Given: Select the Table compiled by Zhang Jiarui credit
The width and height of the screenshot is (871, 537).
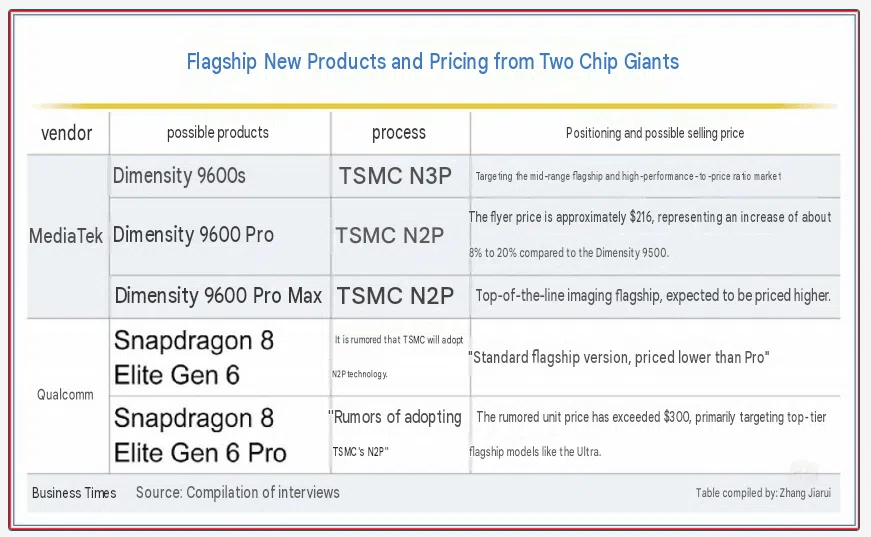Looking at the screenshot, I should 763,493.
